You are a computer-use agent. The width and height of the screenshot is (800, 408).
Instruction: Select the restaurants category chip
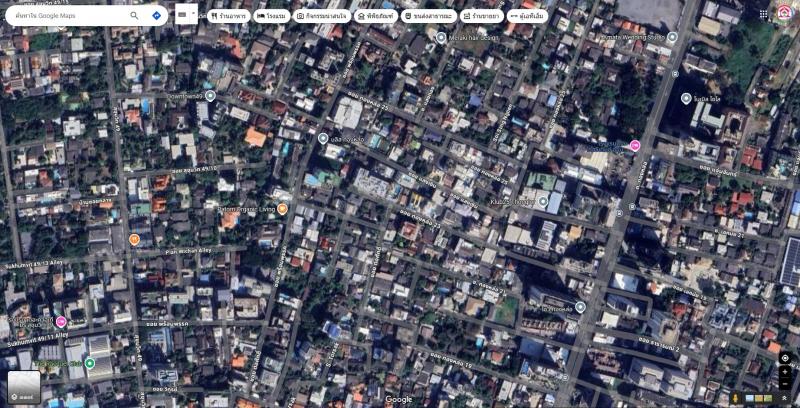pos(228,17)
